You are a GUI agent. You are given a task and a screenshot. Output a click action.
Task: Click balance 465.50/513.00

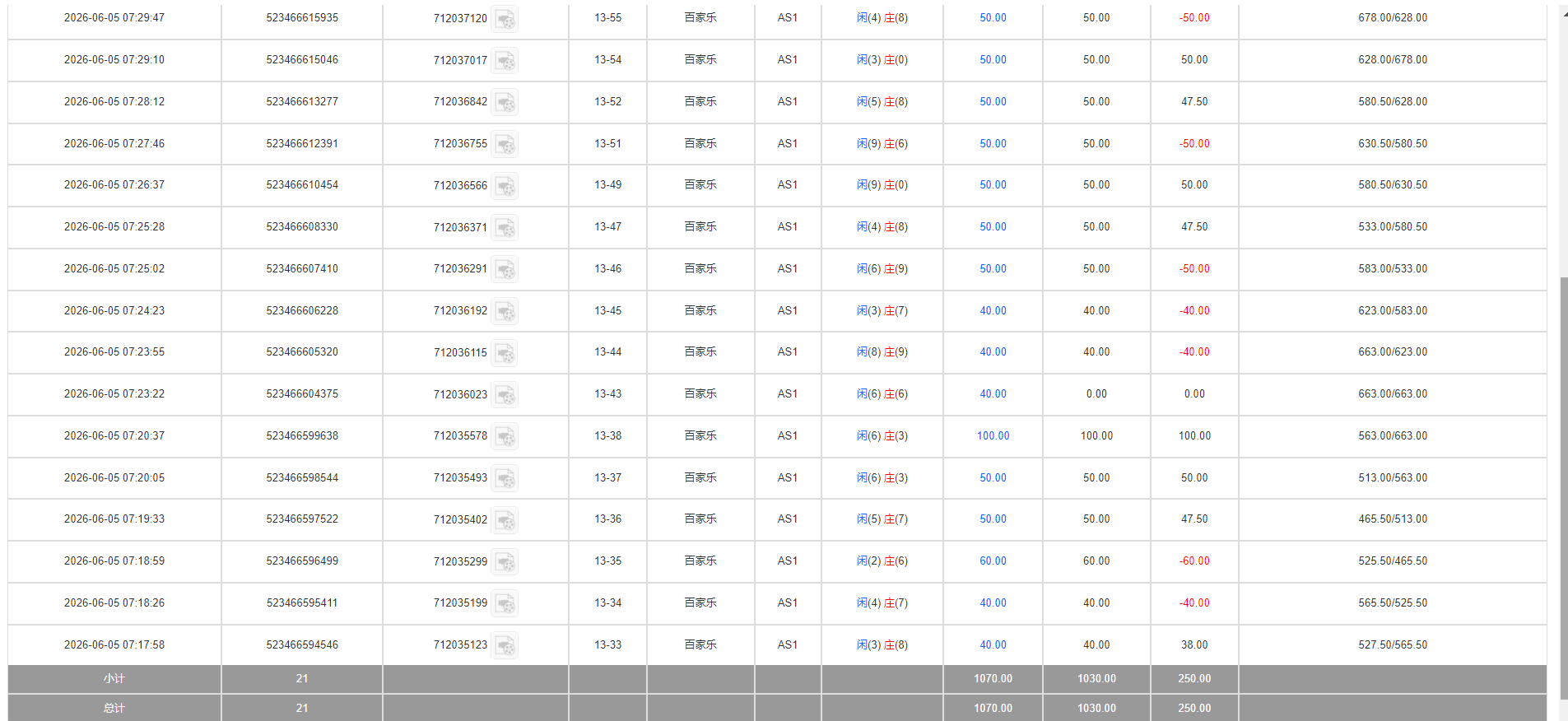pyautogui.click(x=1393, y=519)
